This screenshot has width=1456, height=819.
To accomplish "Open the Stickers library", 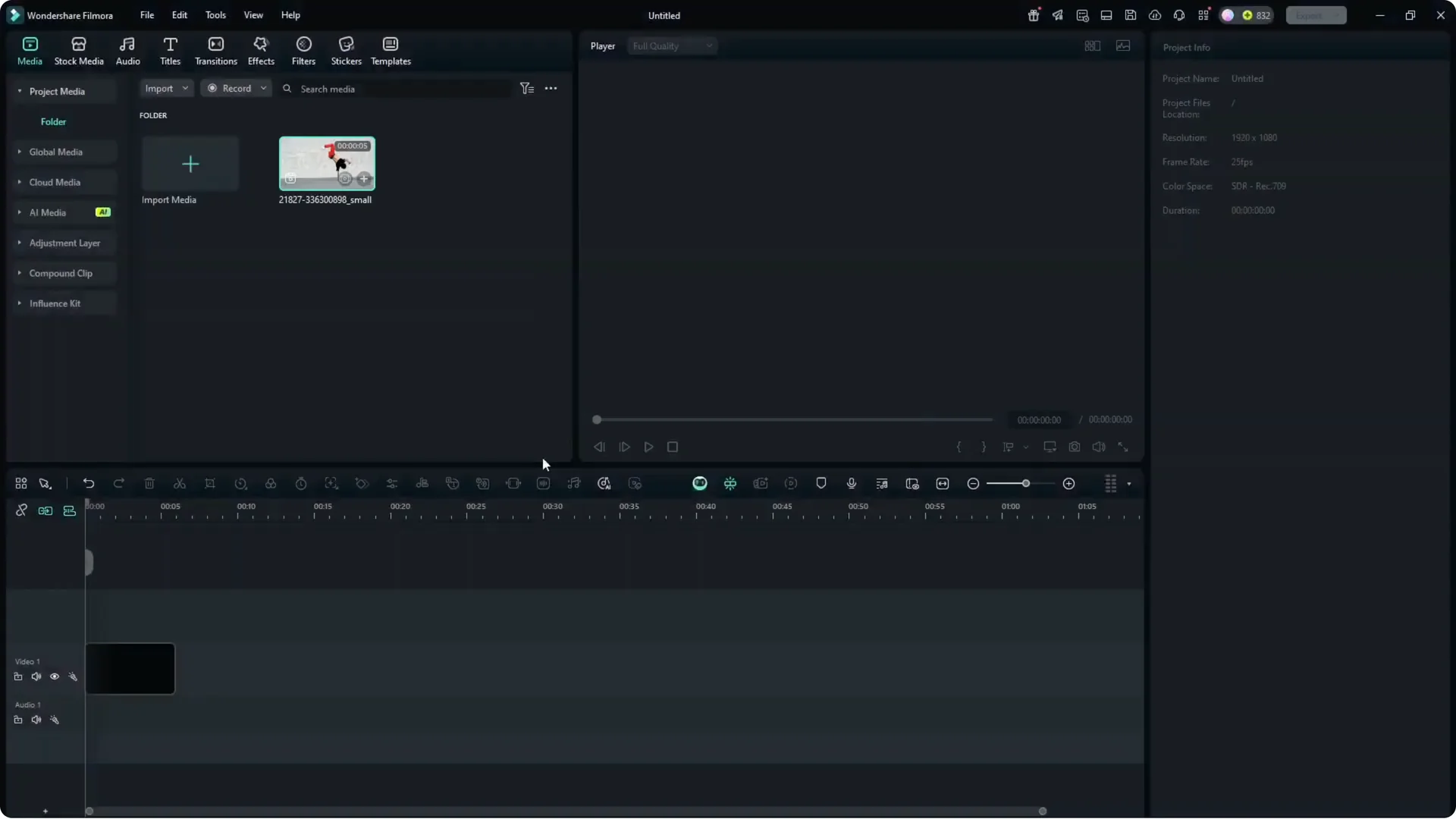I will [x=347, y=50].
